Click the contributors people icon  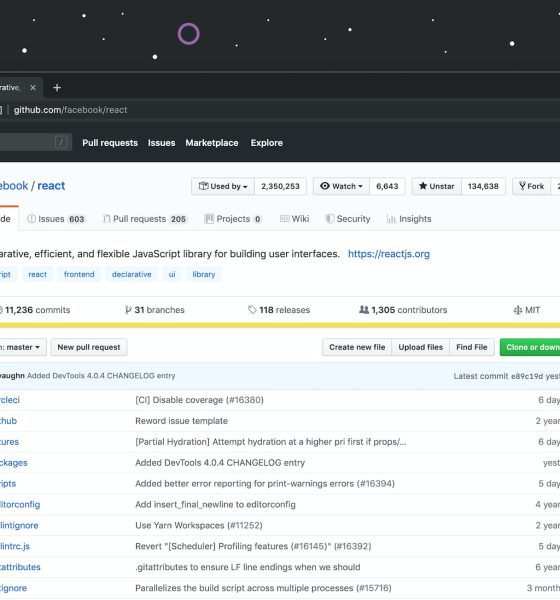(x=364, y=310)
